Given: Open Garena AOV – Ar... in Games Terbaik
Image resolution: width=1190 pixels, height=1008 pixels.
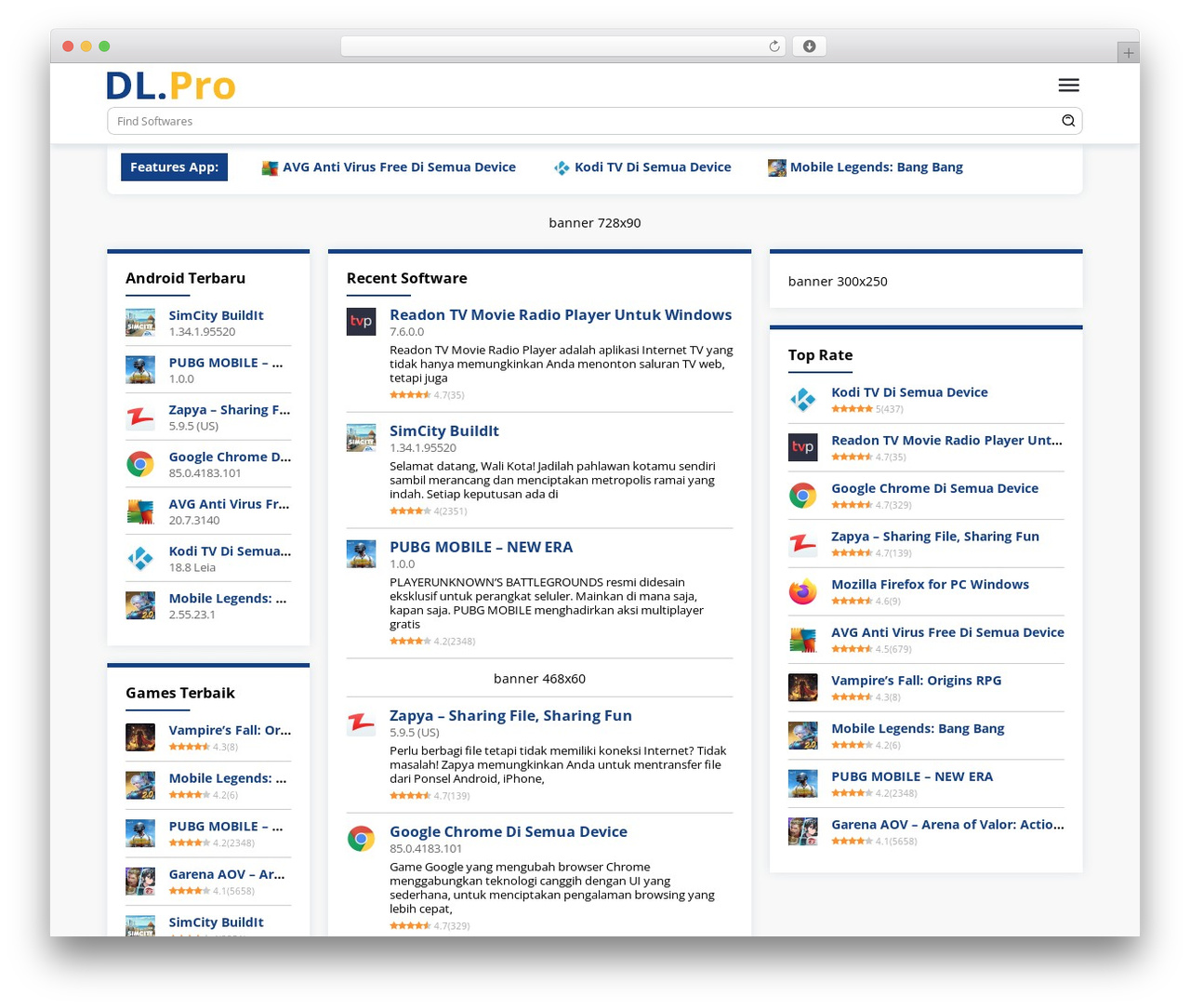Looking at the screenshot, I should tap(227, 874).
